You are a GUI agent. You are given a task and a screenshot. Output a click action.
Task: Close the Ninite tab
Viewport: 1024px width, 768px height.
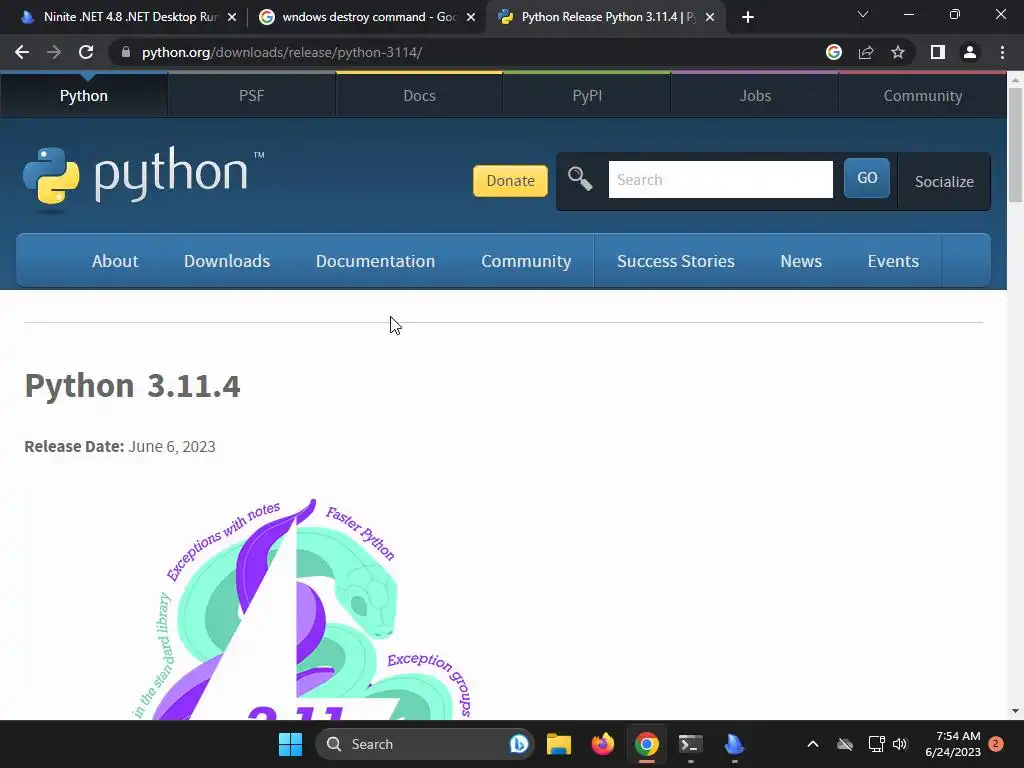[x=232, y=18]
